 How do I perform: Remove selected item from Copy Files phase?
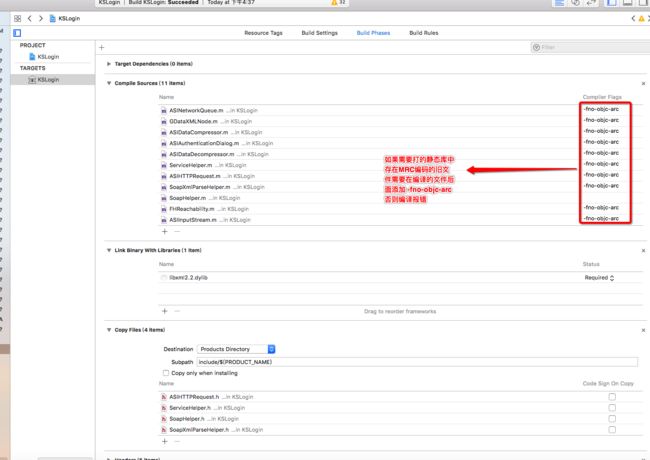pos(177,441)
